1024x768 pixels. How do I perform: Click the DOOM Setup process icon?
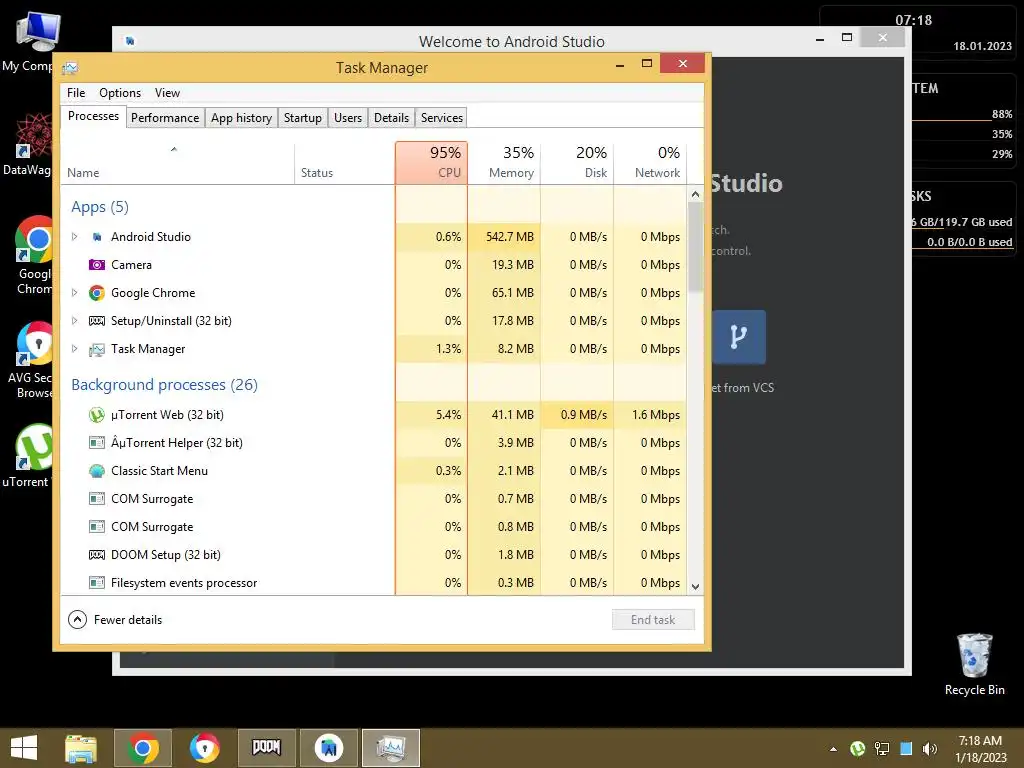[97, 555]
